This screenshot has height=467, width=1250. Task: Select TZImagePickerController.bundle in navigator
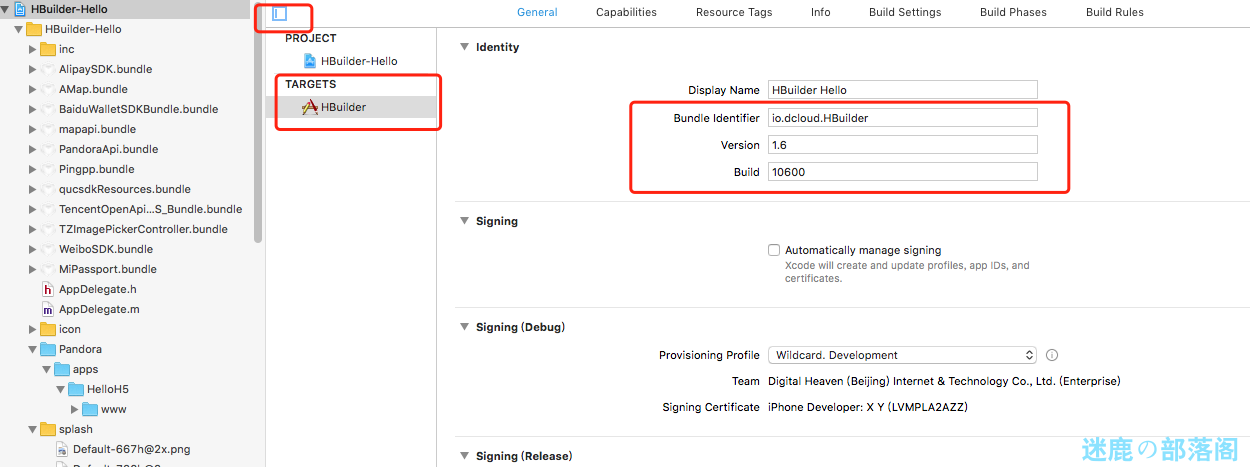tap(143, 229)
